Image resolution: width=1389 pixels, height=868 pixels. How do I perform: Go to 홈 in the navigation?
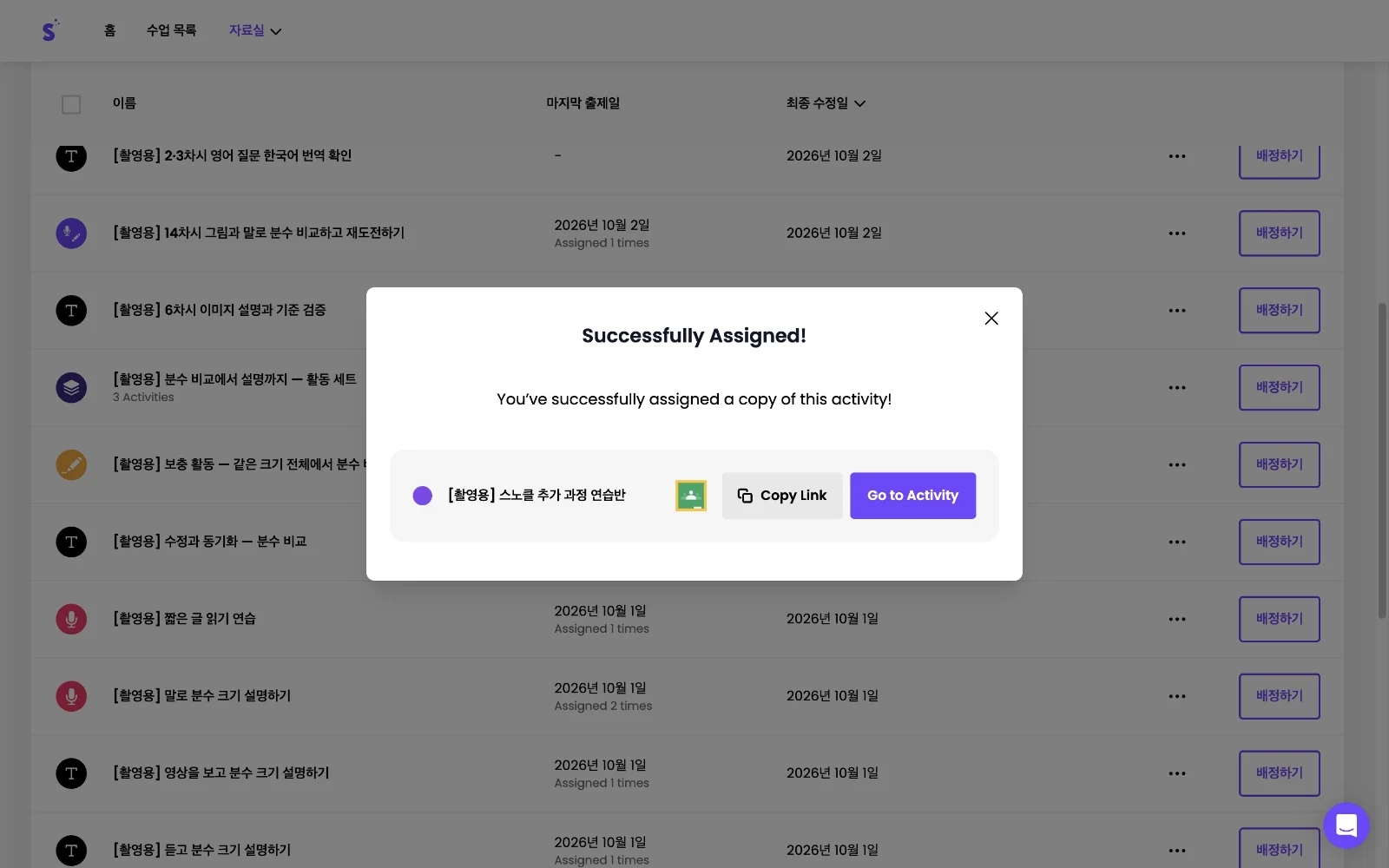click(x=109, y=30)
